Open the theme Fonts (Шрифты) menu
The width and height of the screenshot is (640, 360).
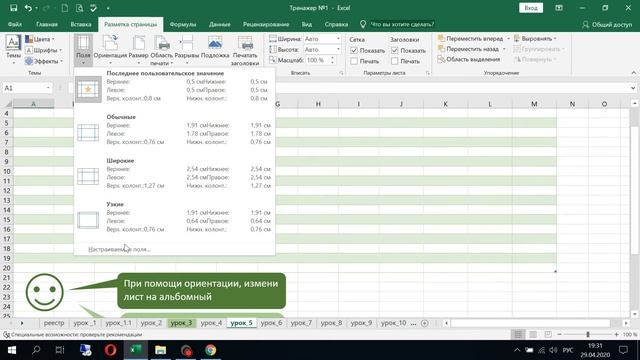coord(43,50)
